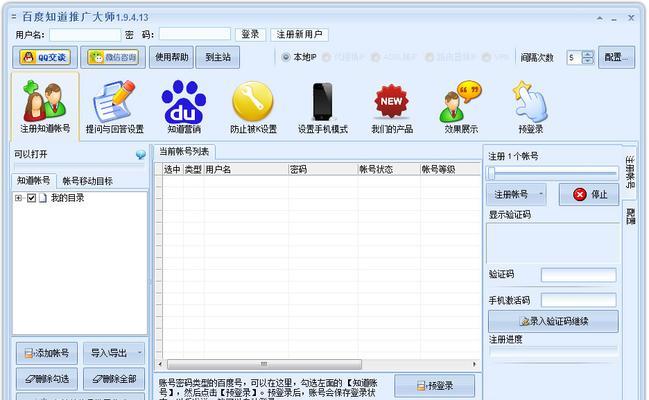Click 删除勾选 to delete checked accounts
This screenshot has width=649, height=400.
tap(47, 379)
